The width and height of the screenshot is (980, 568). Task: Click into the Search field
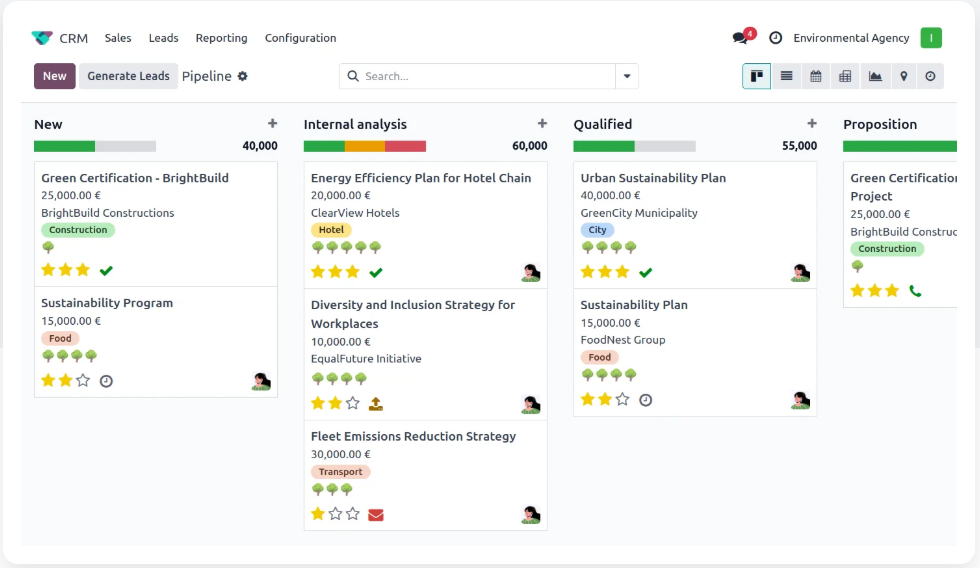(x=478, y=76)
